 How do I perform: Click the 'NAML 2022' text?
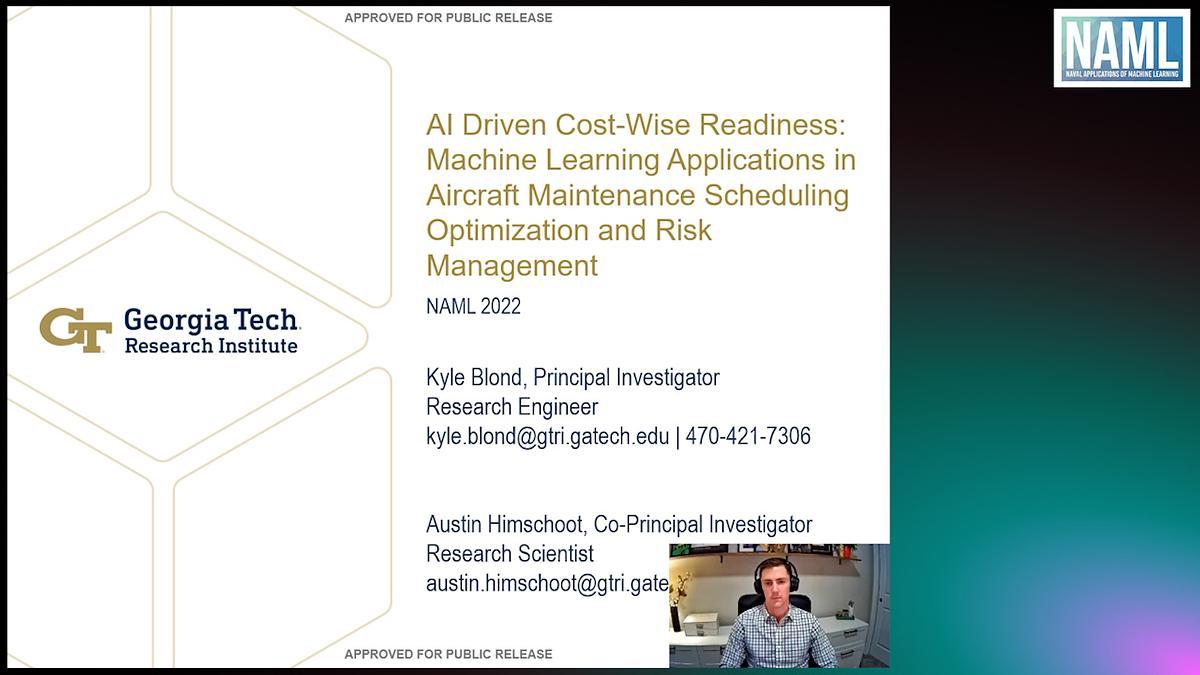(473, 306)
